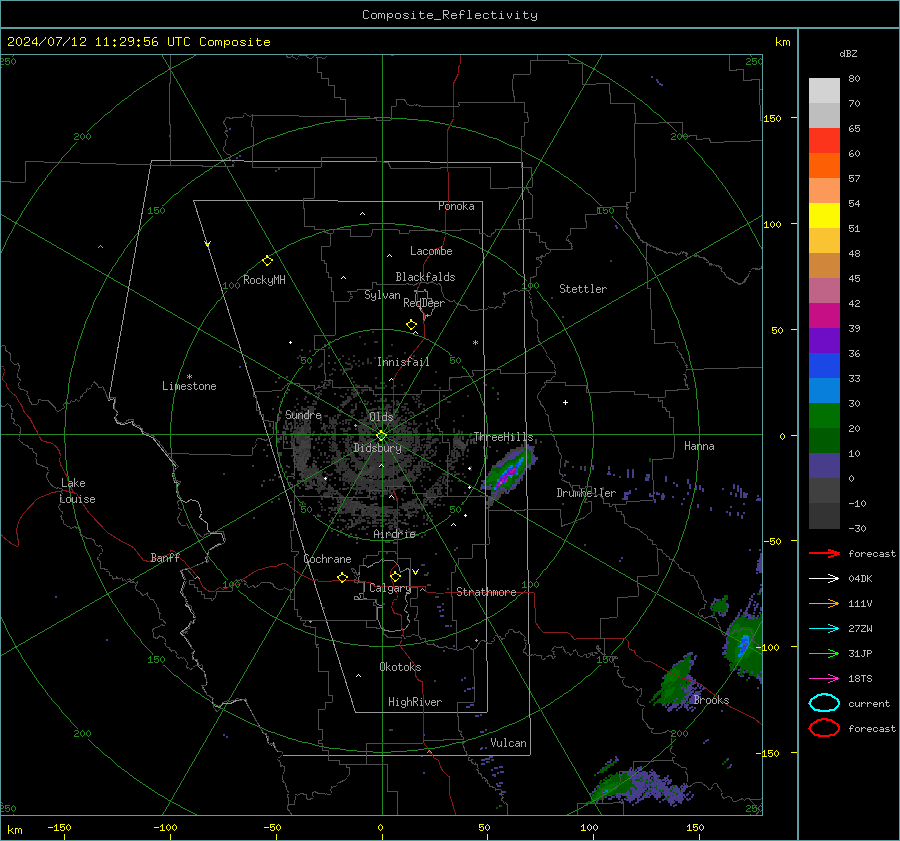The image size is (900, 841).
Task: Click the Ponoka label
Action: click(x=456, y=206)
